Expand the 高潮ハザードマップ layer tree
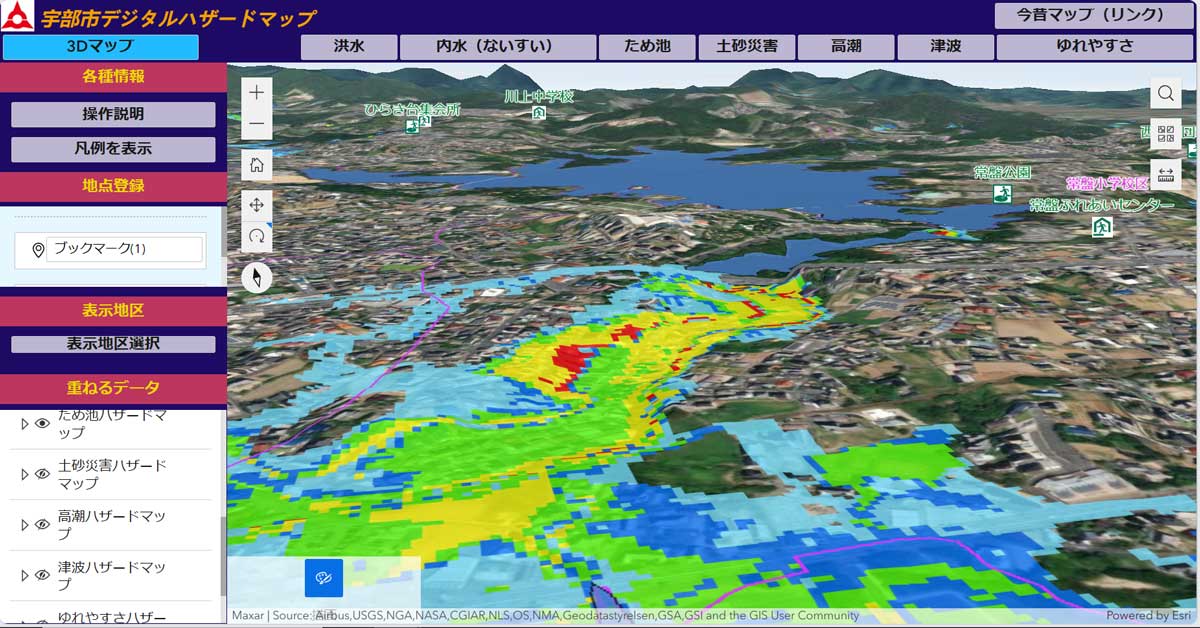The height and width of the screenshot is (628, 1200). pos(25,524)
